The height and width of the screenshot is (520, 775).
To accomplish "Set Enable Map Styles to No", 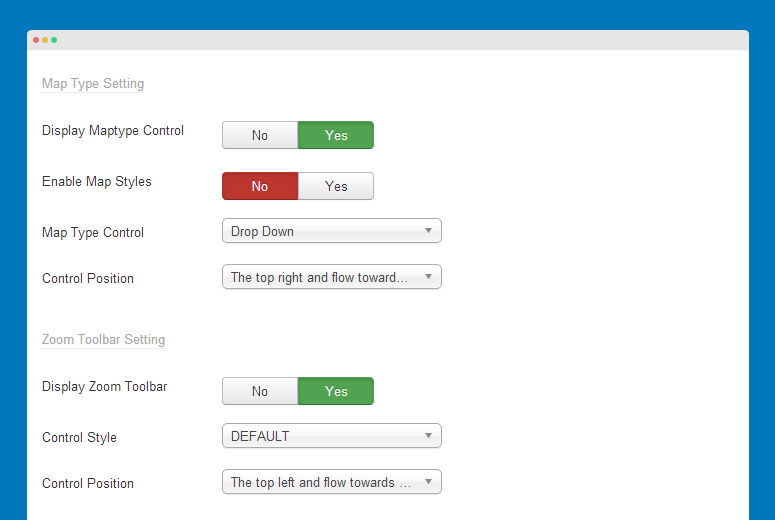I will 260,186.
